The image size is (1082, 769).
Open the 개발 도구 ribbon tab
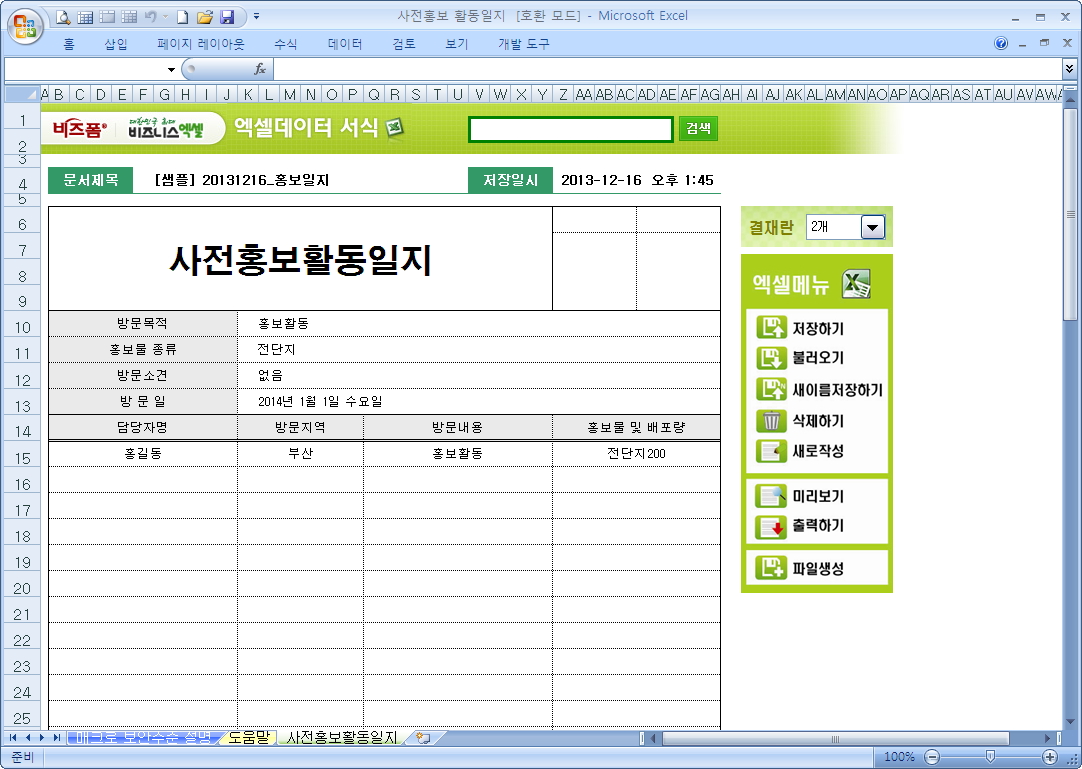(x=524, y=44)
